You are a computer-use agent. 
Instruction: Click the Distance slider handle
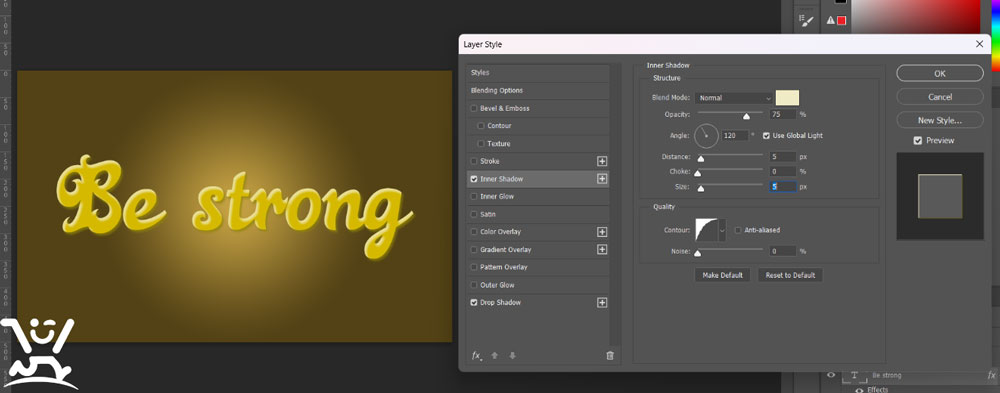tap(701, 159)
